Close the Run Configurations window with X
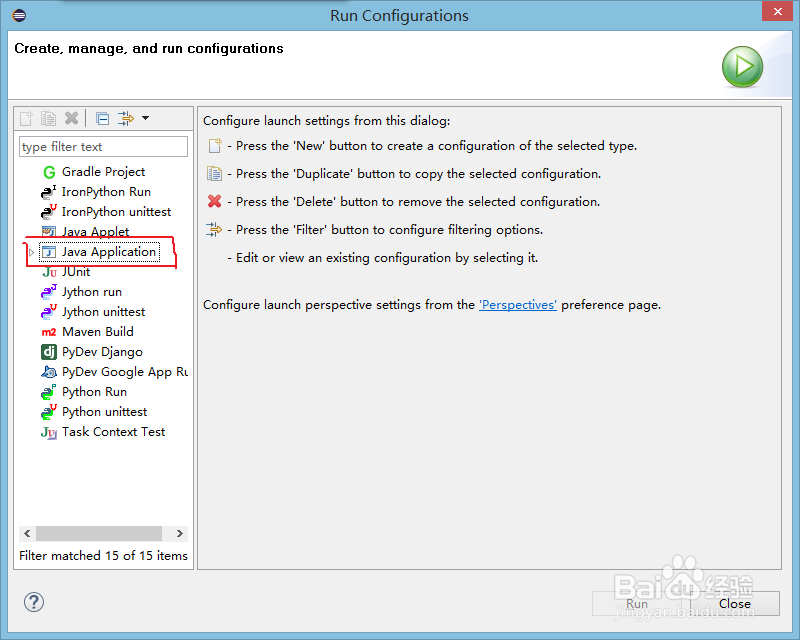This screenshot has height=640, width=800. pos(778,11)
